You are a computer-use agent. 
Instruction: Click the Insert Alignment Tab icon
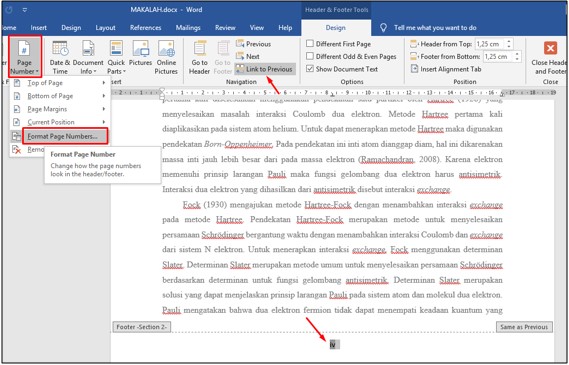click(x=414, y=69)
